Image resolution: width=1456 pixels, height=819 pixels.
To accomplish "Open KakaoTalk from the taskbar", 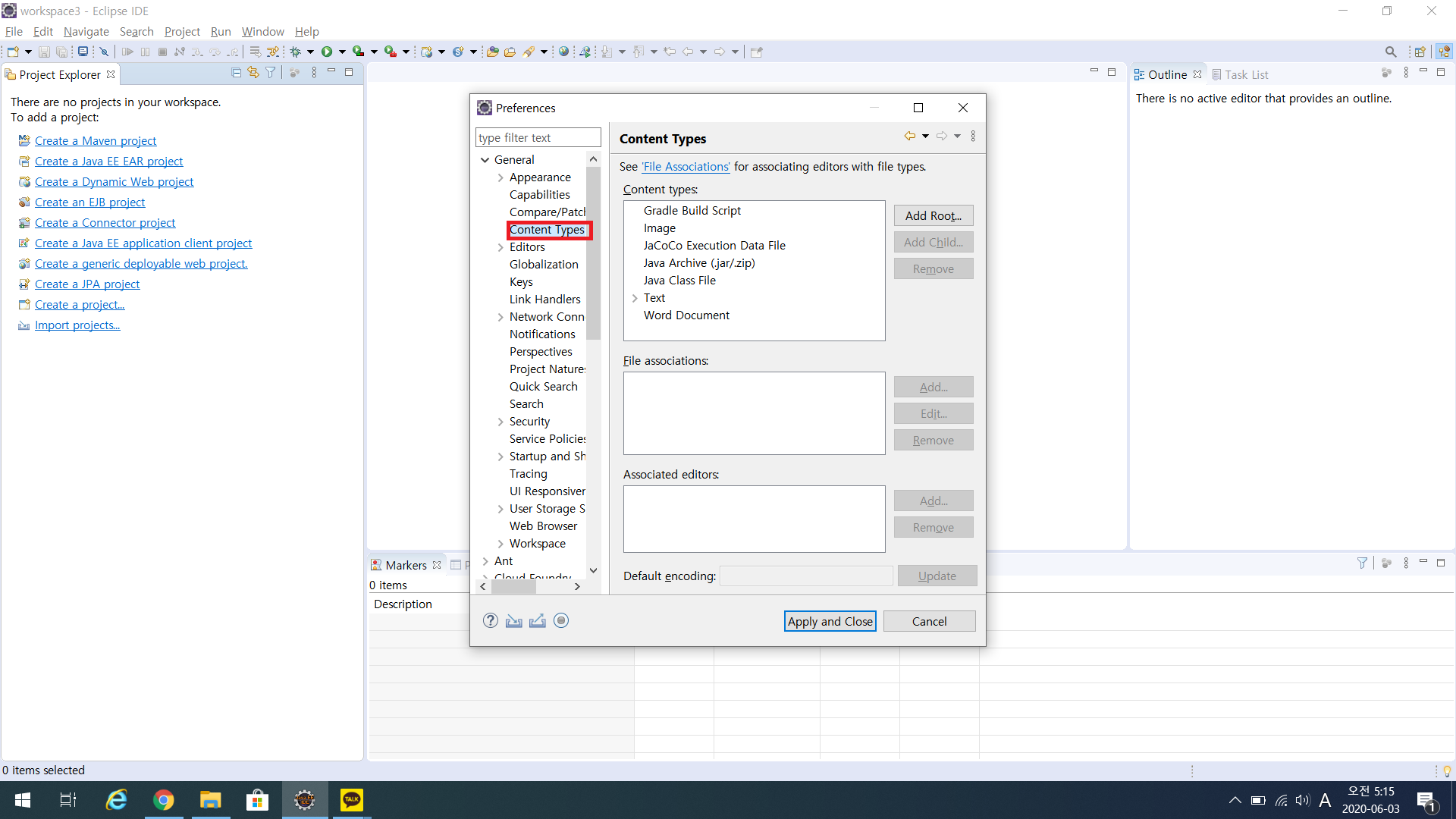I will tap(352, 800).
